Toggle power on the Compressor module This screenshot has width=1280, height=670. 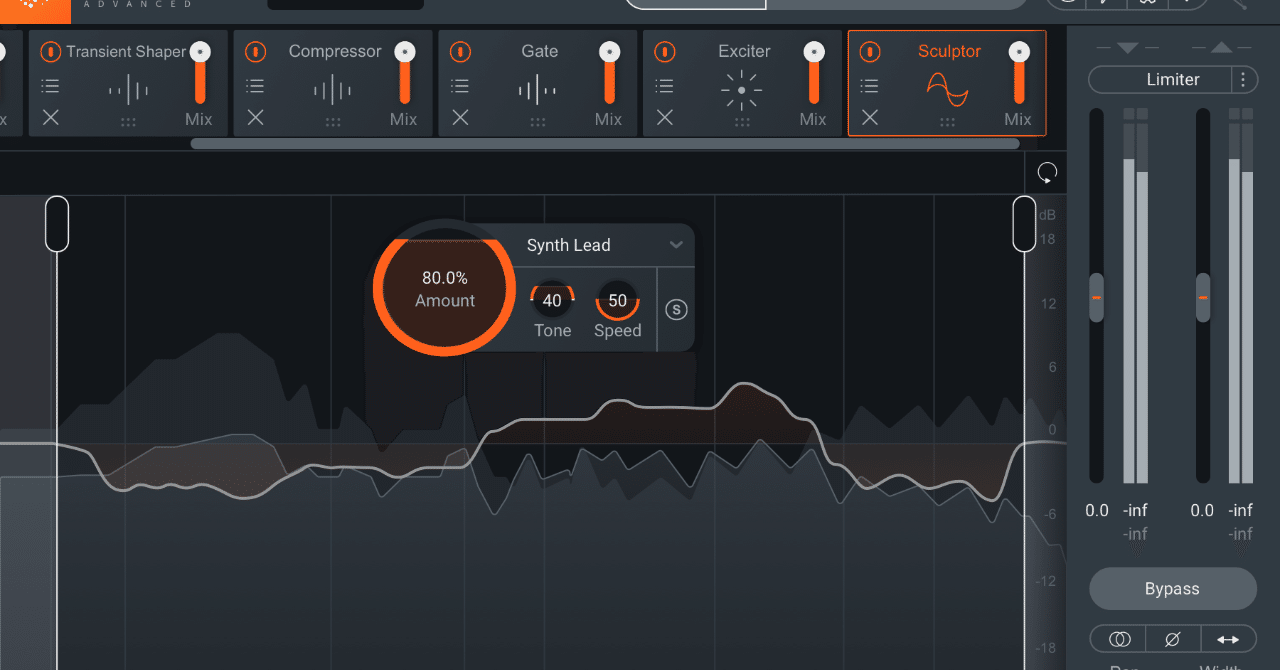(256, 51)
